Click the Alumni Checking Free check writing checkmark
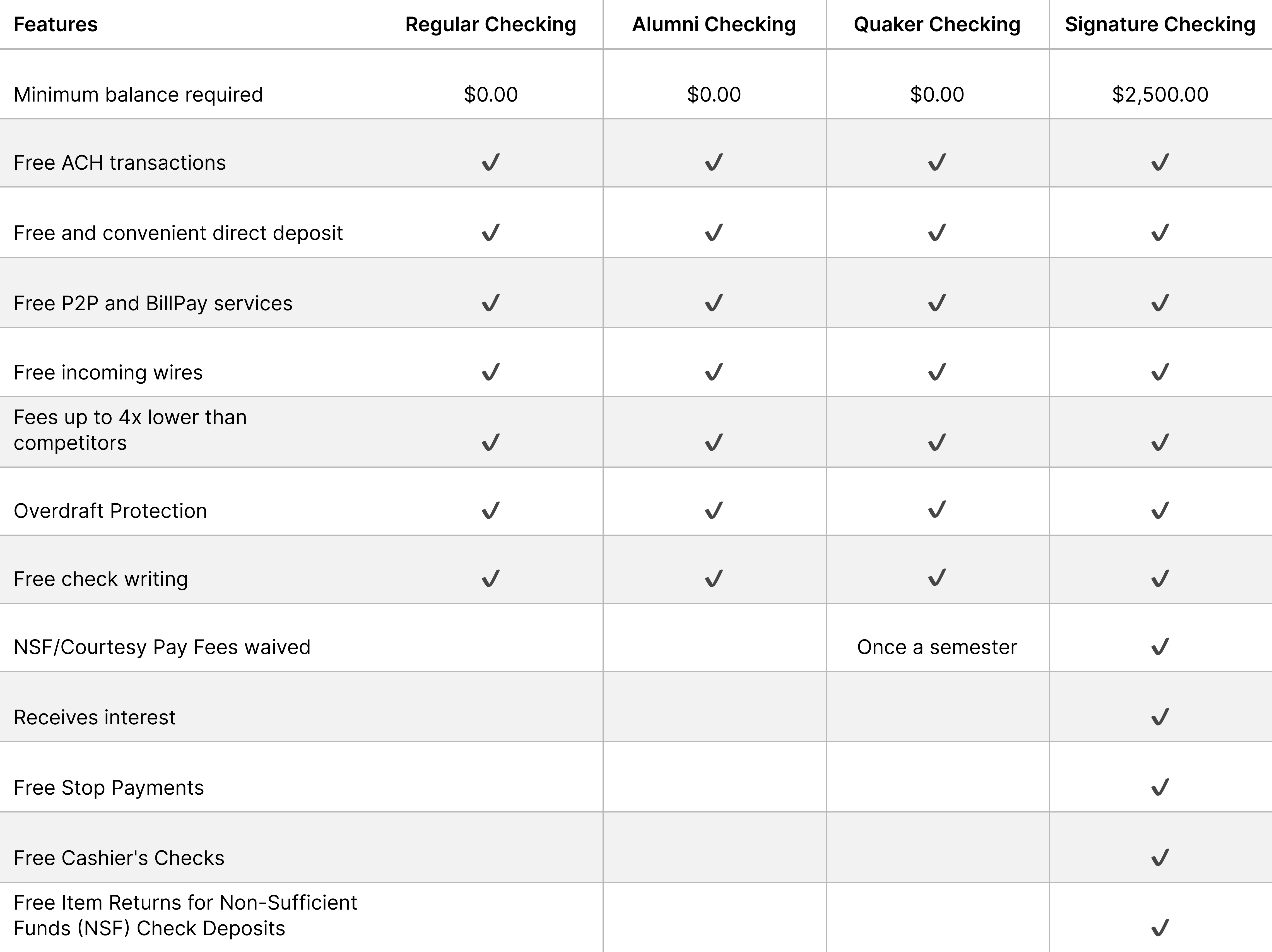The image size is (1272, 952). (714, 578)
